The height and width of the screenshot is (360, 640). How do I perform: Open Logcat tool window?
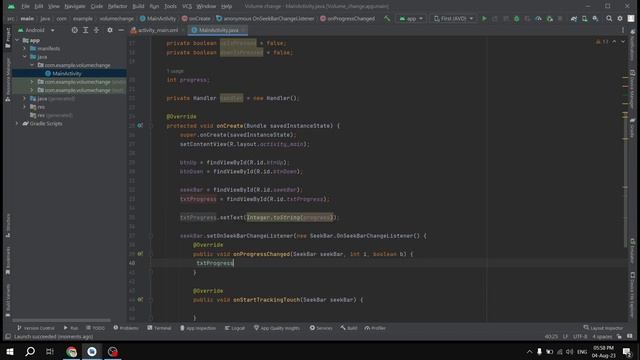click(235, 328)
